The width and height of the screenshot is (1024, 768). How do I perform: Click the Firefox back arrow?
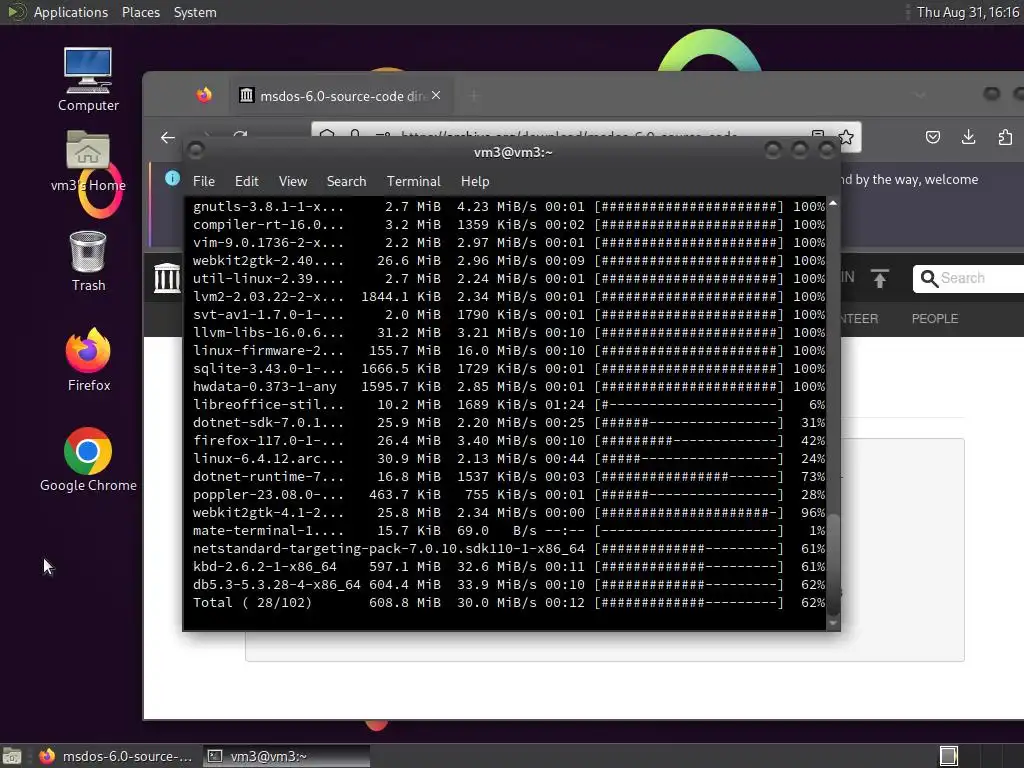coord(168,137)
